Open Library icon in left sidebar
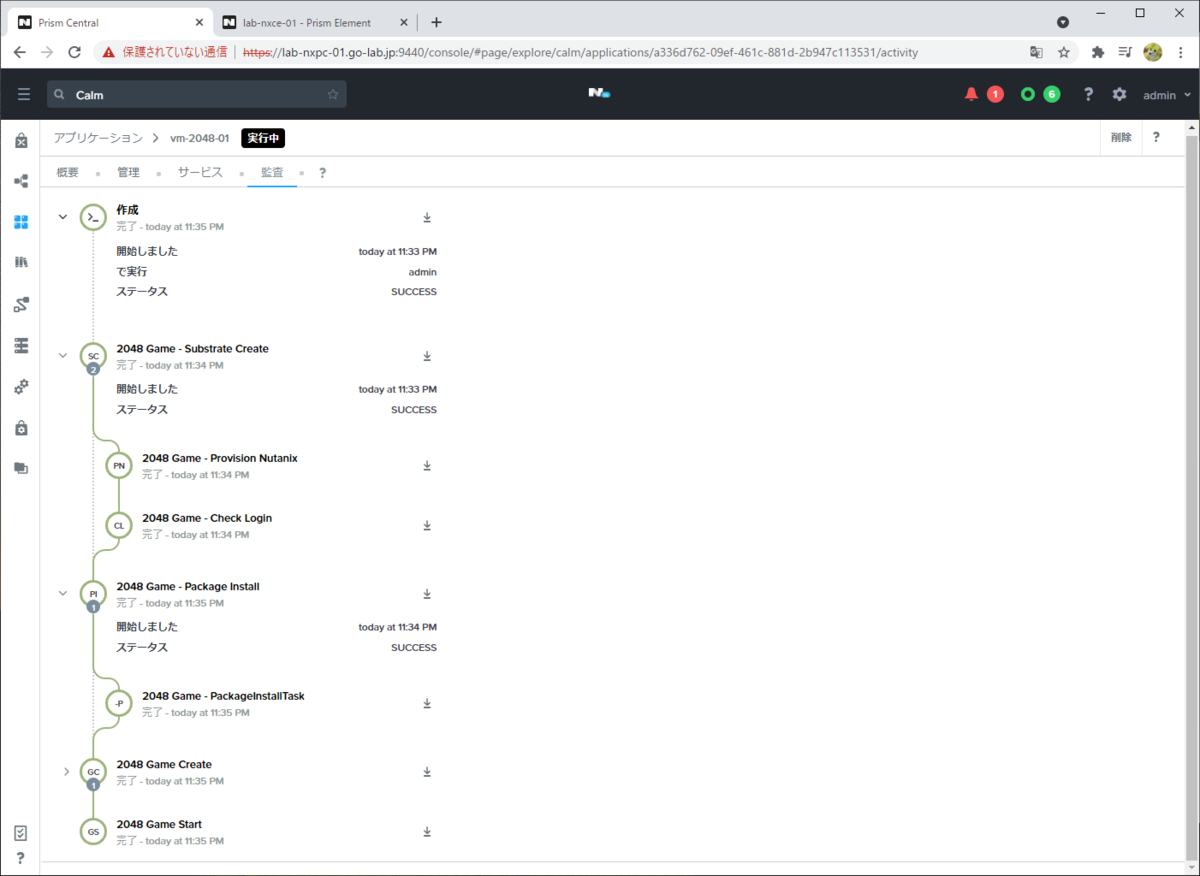 point(21,262)
